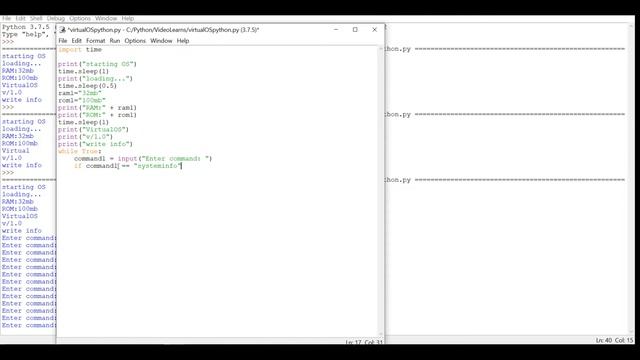The height and width of the screenshot is (360, 640).
Task: Open Options menu in the Shell window
Action: [x=80, y=18]
